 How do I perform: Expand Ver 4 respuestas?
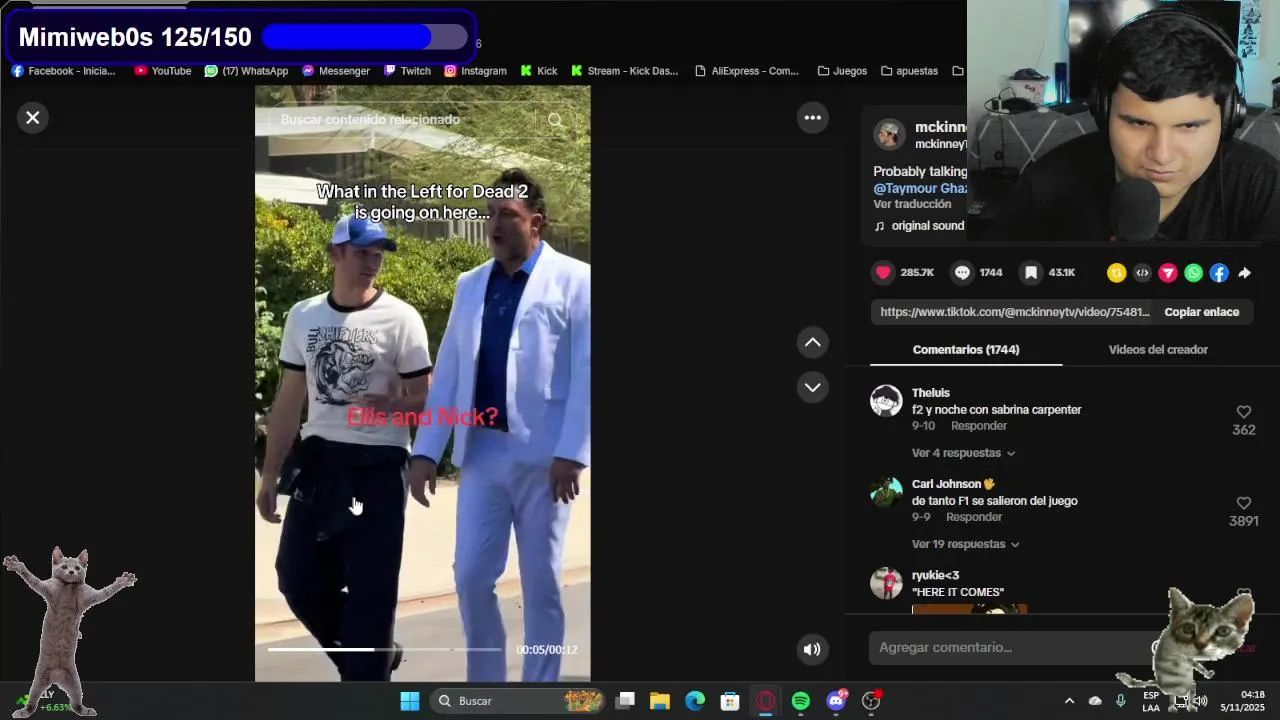click(x=963, y=453)
